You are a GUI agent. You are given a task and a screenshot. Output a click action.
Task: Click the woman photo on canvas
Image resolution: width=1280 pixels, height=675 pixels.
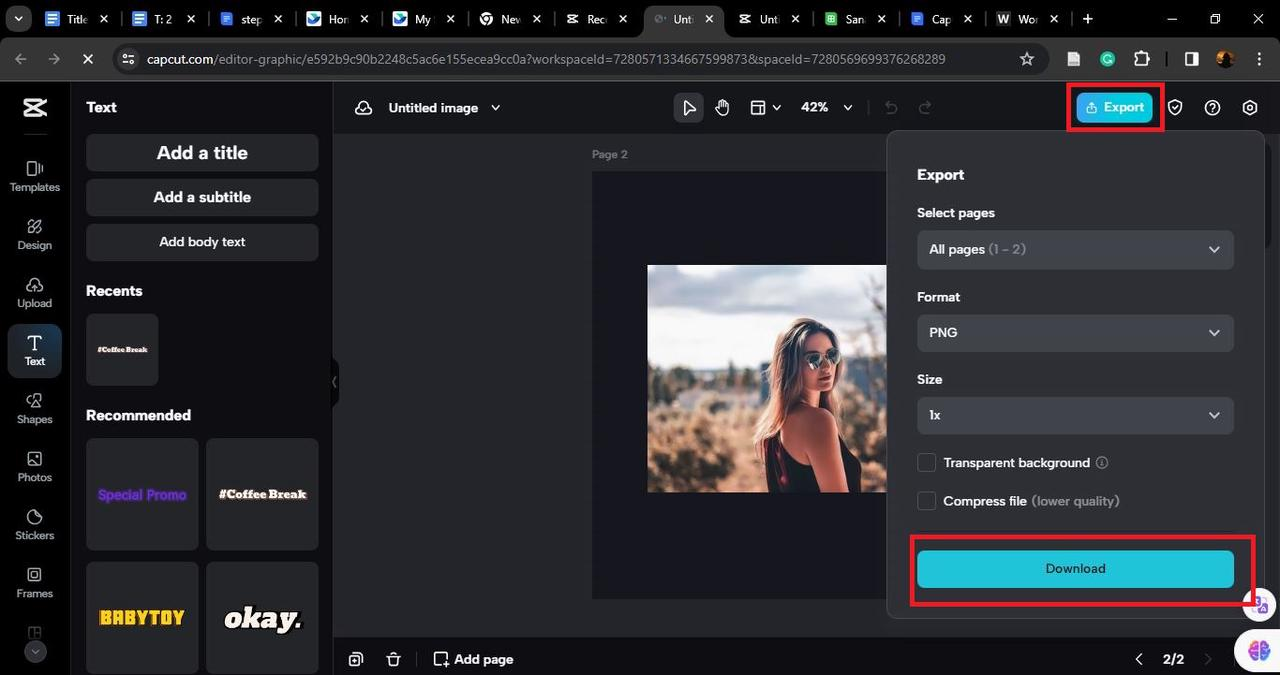coord(766,379)
